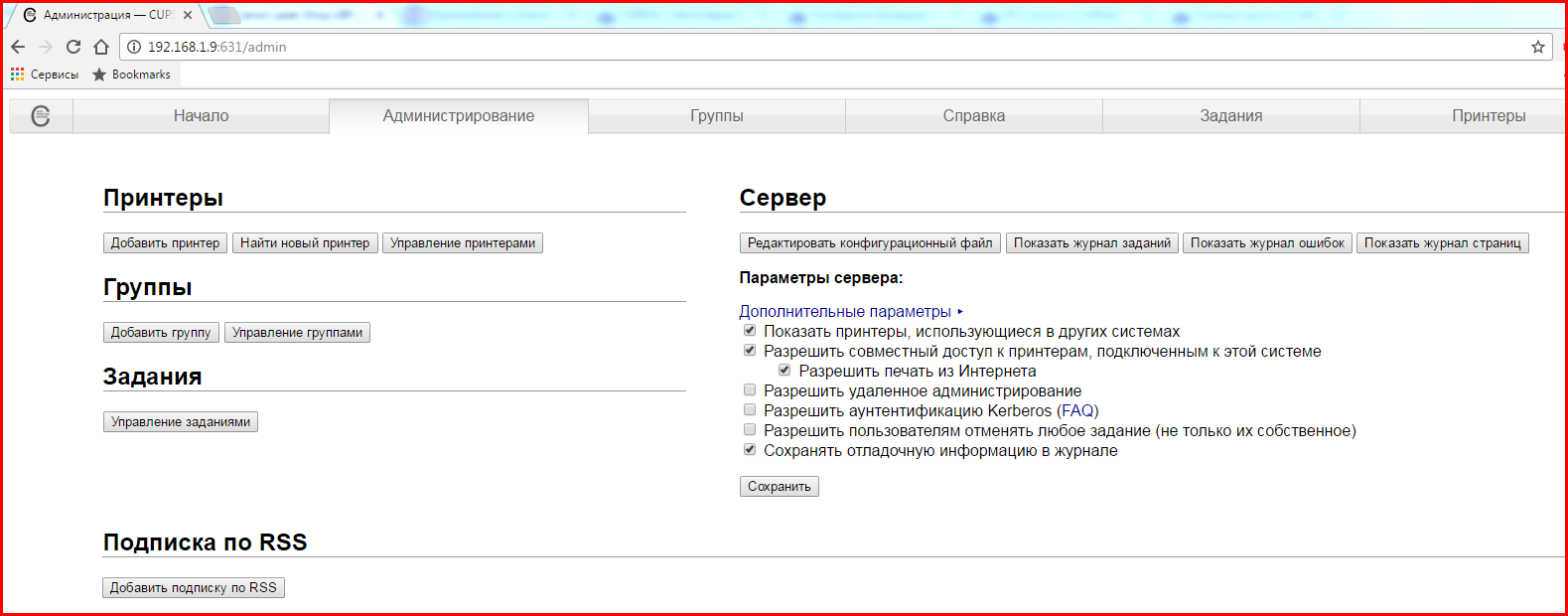Disable Показать принтеры, использующиеся в других системах
Image resolution: width=1568 pixels, height=616 pixels.
(x=750, y=331)
